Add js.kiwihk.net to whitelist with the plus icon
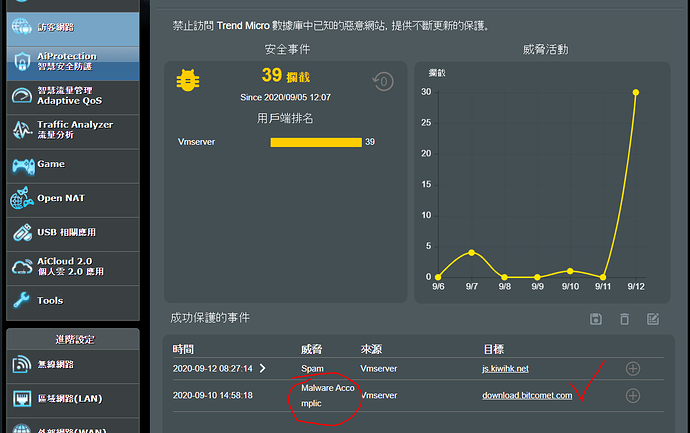Image resolution: width=690 pixels, height=433 pixels. 633,369
